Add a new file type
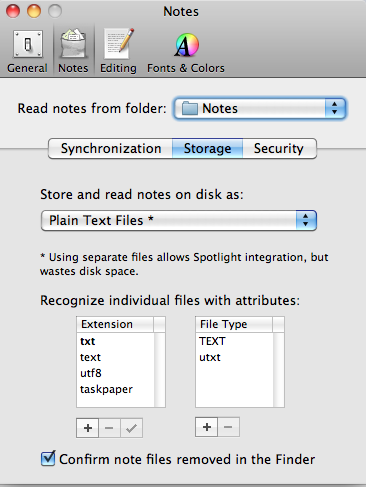366x487 pixels. click(207, 427)
